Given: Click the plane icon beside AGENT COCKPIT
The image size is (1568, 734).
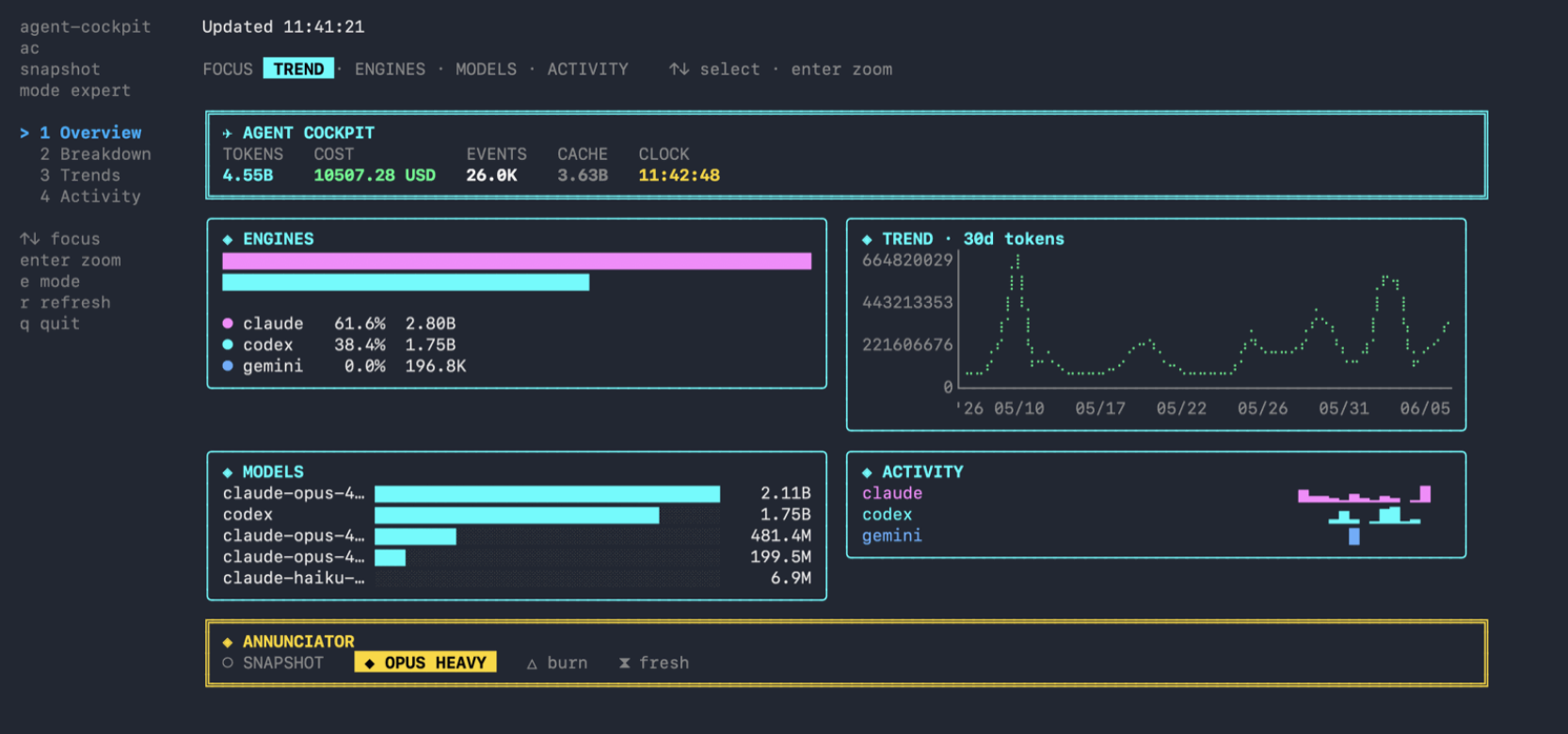Looking at the screenshot, I should [227, 133].
